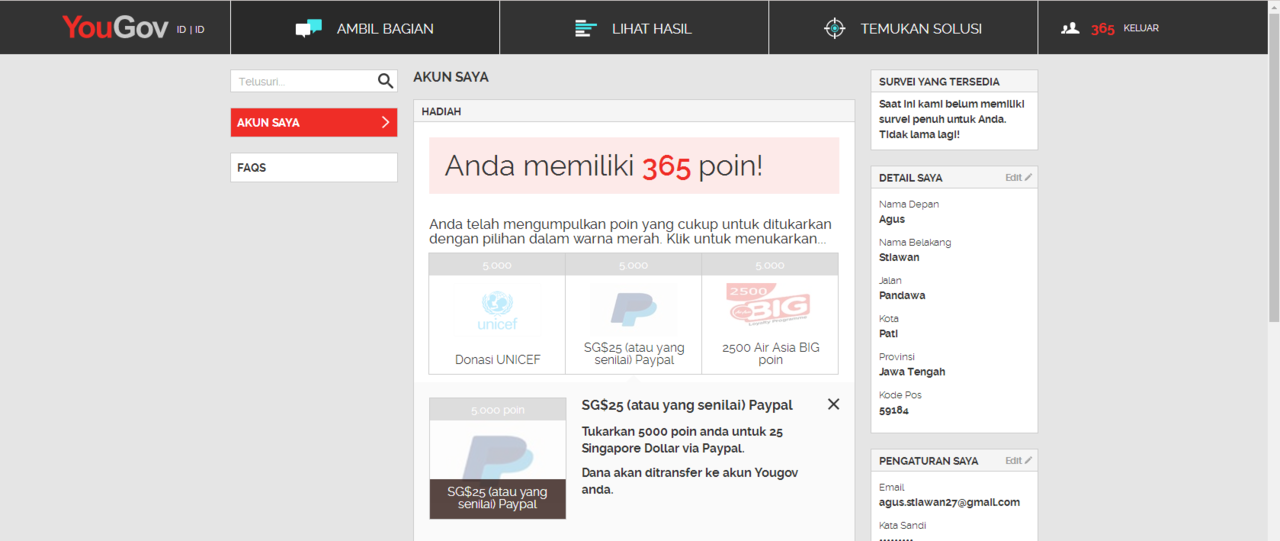The width and height of the screenshot is (1280, 541).
Task: Click the city value Pati
Action: [888, 333]
